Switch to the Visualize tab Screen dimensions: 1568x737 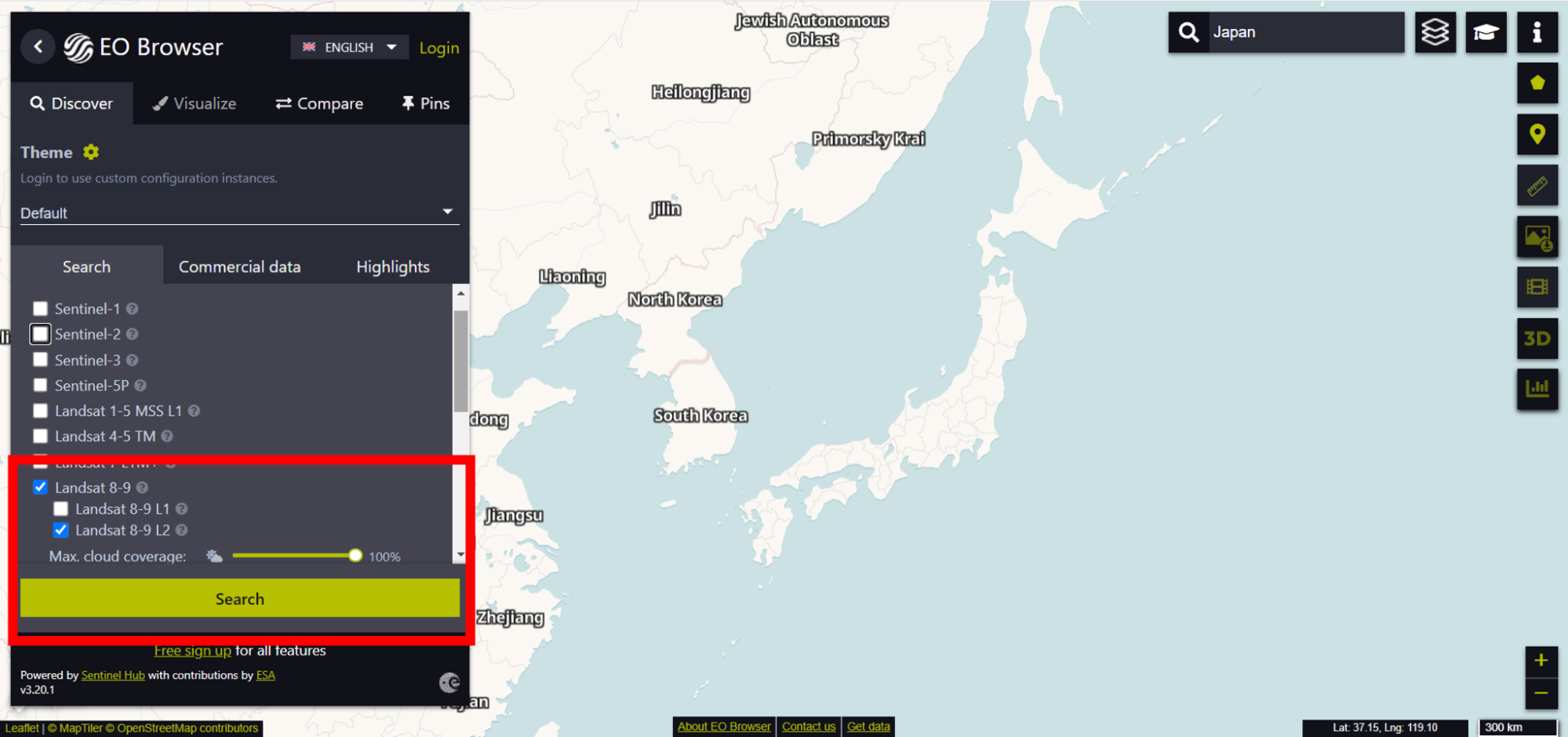click(195, 103)
